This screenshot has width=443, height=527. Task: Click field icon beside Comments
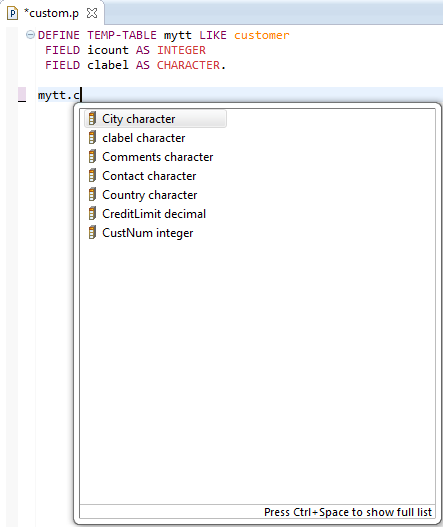pos(92,157)
